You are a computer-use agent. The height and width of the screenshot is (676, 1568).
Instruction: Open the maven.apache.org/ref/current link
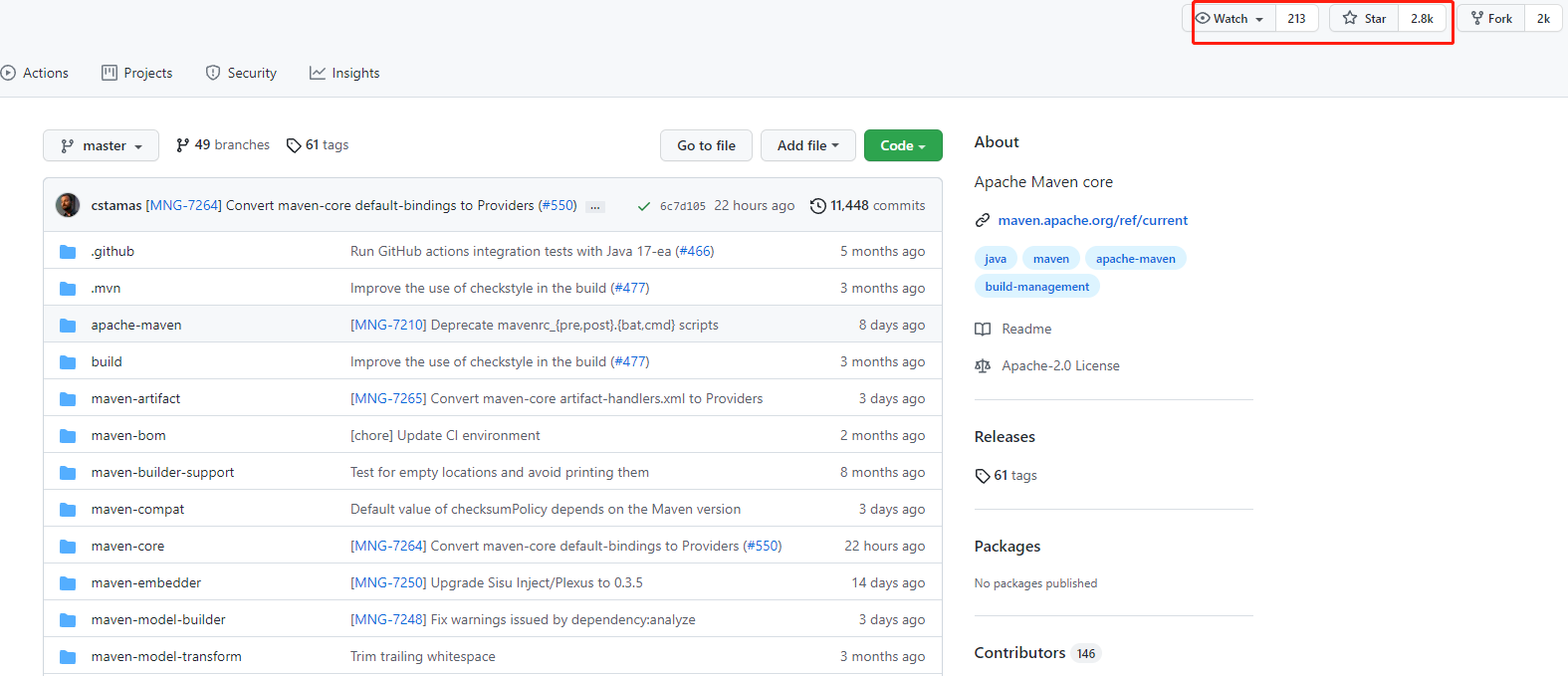1092,220
